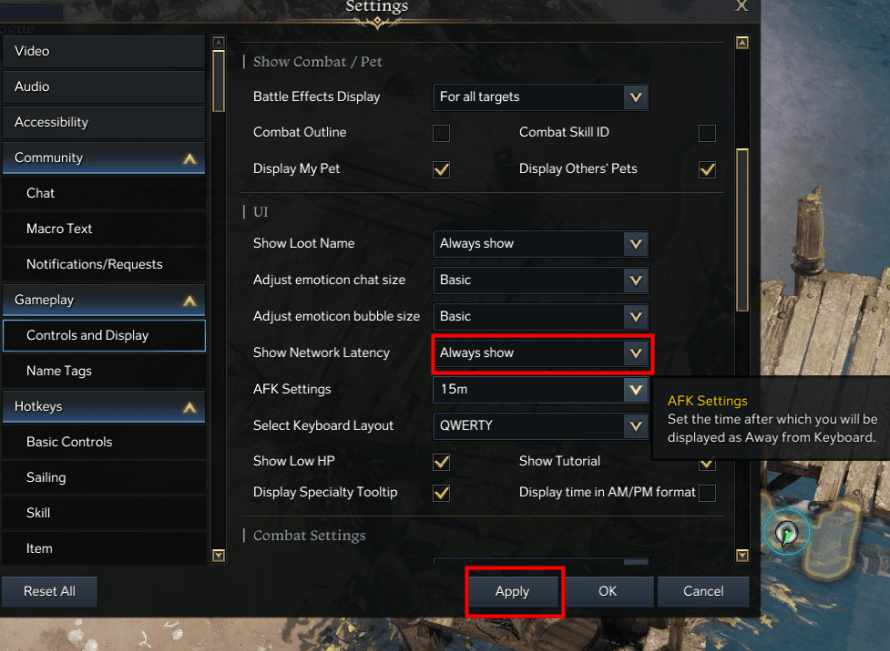Click the sidebar scroll down arrow
This screenshot has height=651, width=890.
point(219,555)
